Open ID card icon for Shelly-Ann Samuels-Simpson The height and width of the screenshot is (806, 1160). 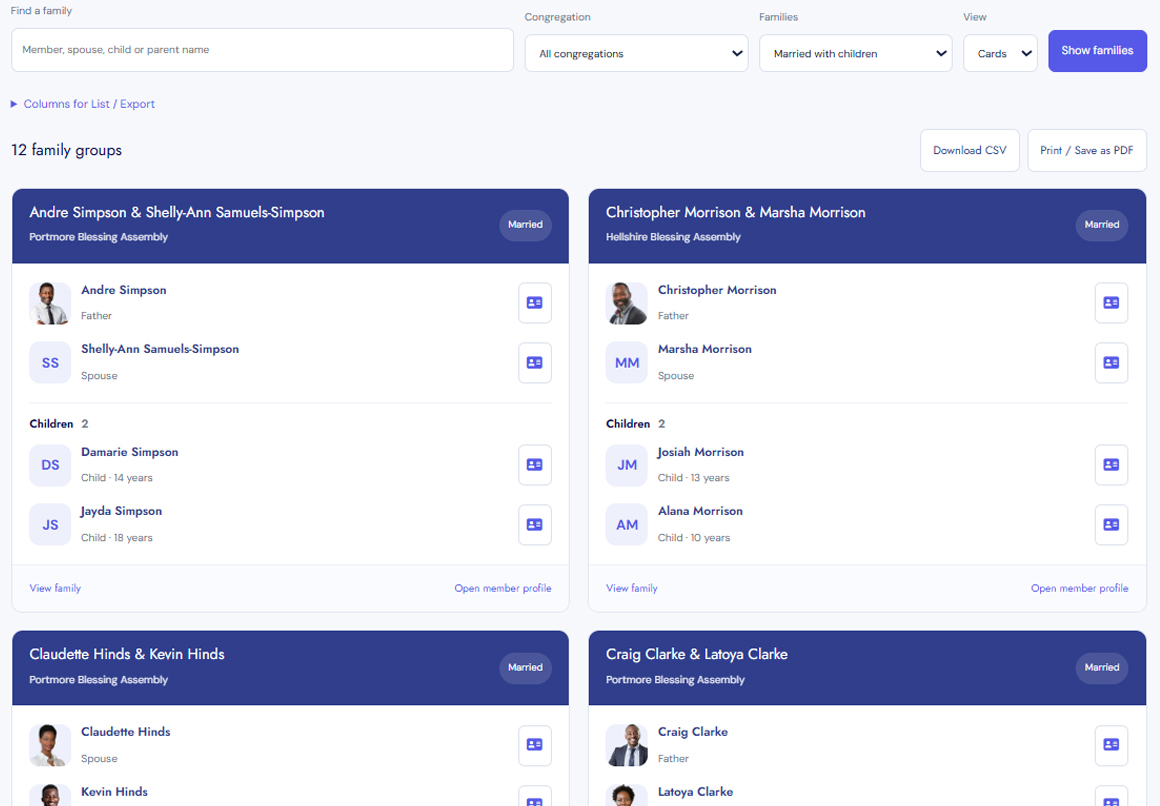(x=534, y=363)
